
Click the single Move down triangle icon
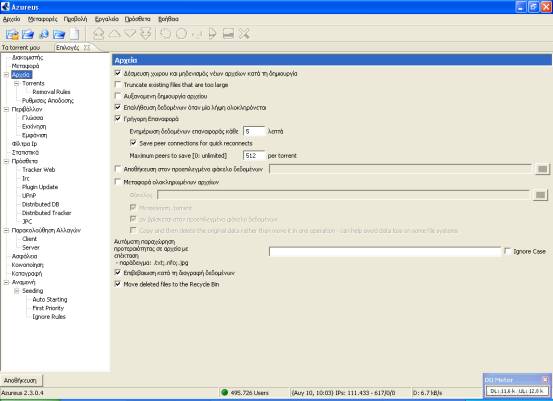pos(130,34)
